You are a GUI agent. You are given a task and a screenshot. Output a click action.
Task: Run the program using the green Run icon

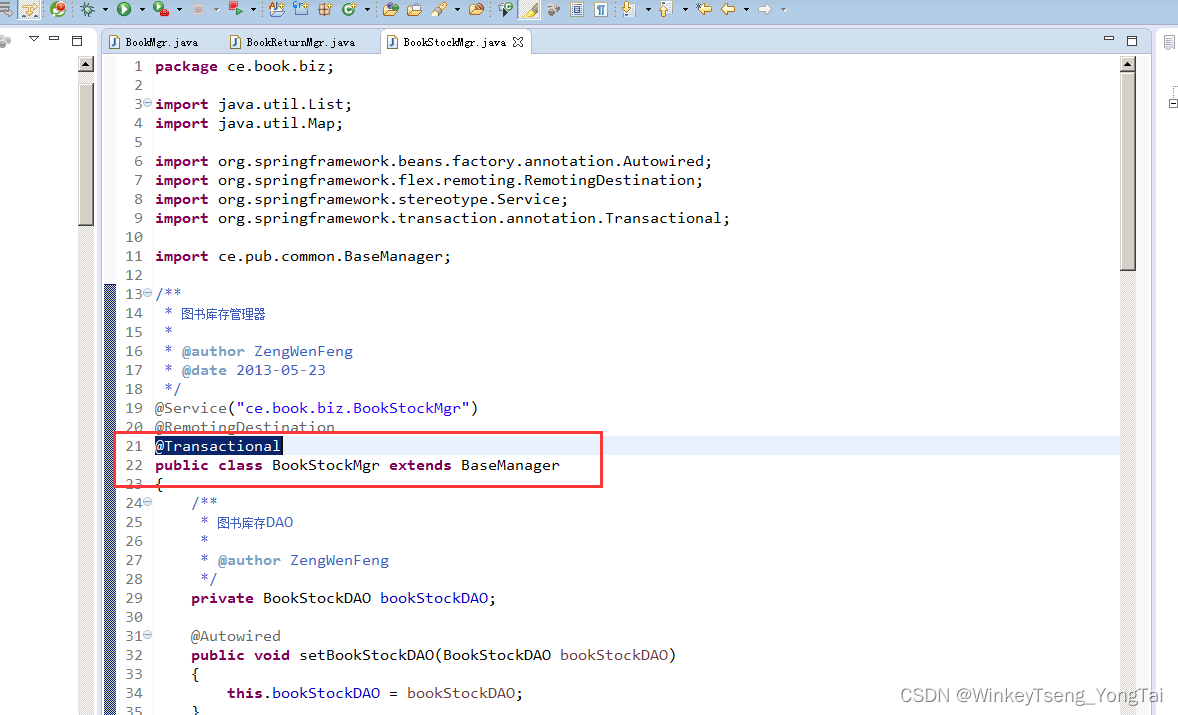tap(124, 10)
